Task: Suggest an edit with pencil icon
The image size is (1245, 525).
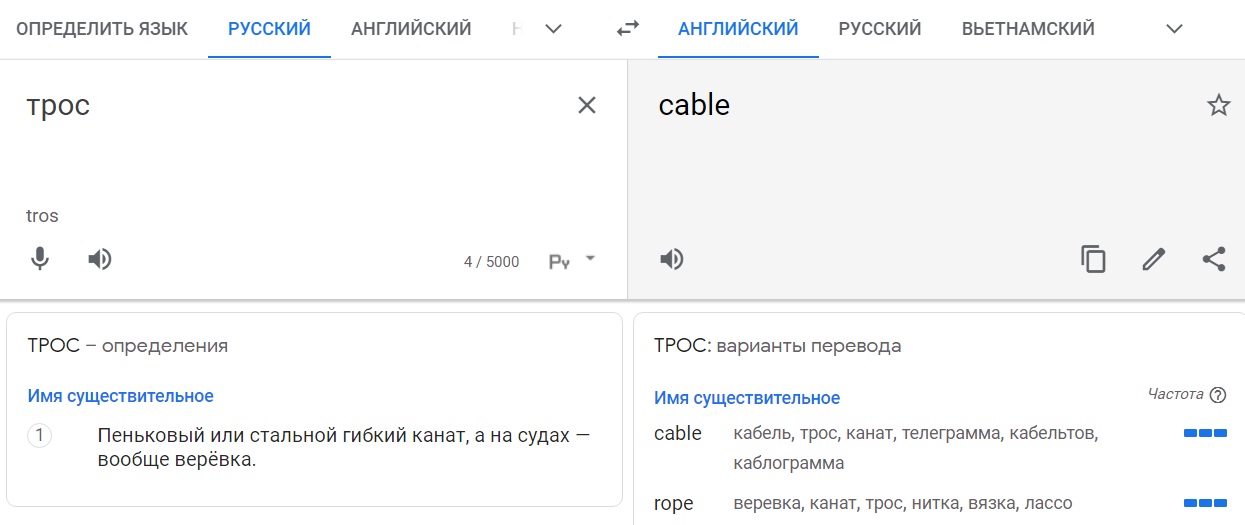Action: point(1154,260)
